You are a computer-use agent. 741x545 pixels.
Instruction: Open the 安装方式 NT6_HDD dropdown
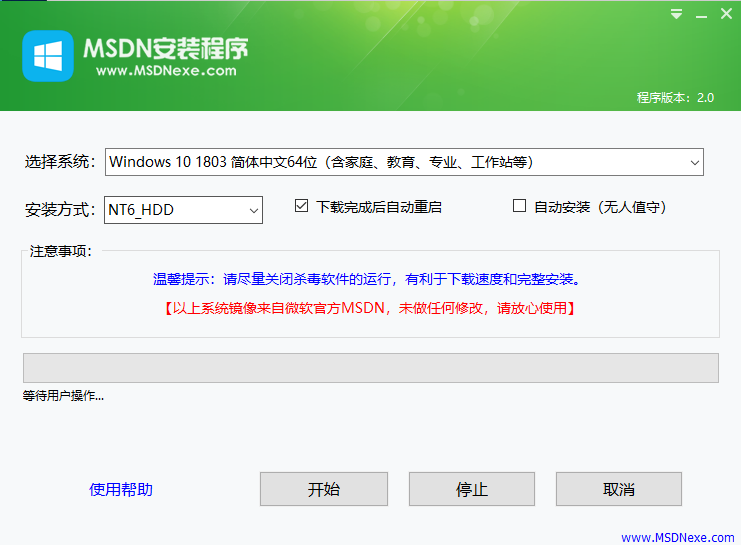pos(183,210)
